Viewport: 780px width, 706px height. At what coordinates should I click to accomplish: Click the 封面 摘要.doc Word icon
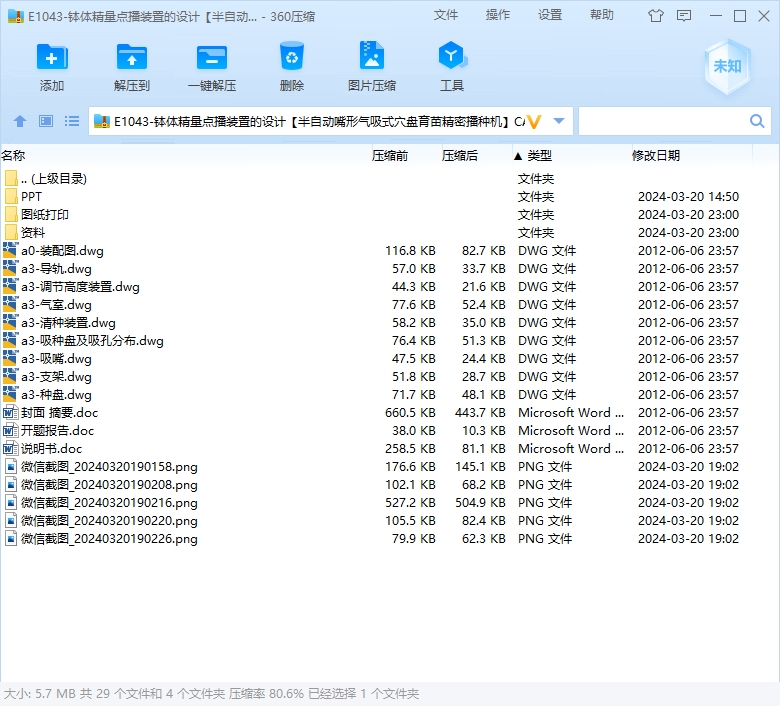(x=10, y=412)
